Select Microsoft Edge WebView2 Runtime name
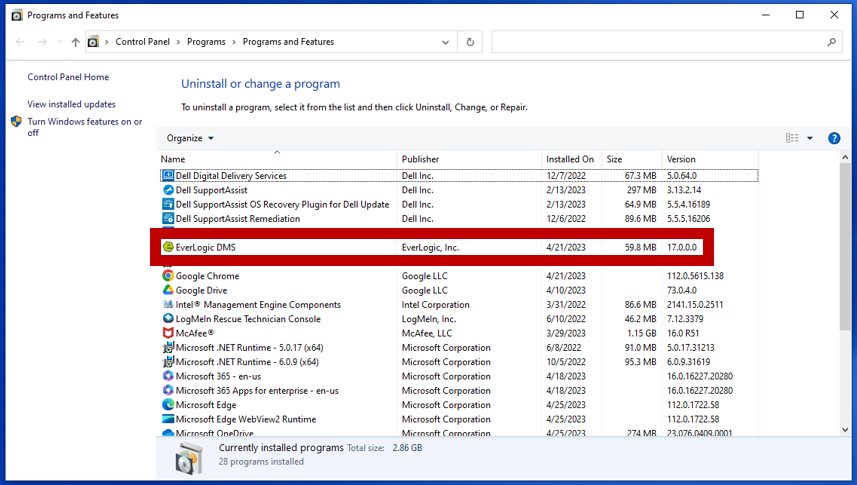Image resolution: width=857 pixels, height=485 pixels. click(246, 419)
